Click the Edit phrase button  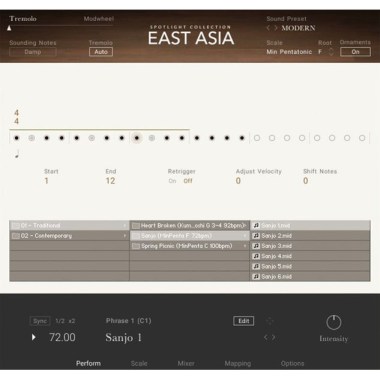point(244,321)
